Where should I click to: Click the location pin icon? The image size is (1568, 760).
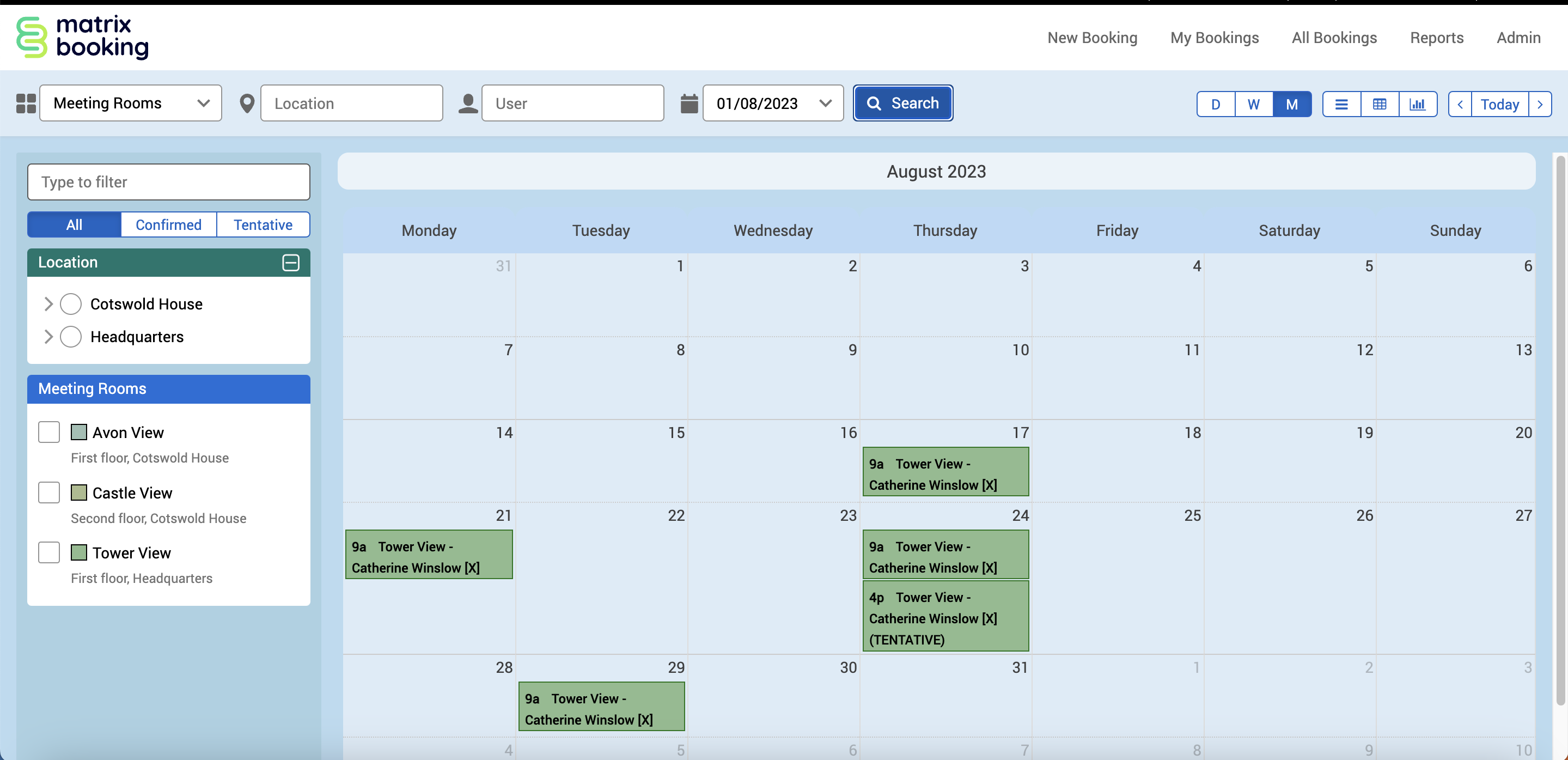coord(247,104)
